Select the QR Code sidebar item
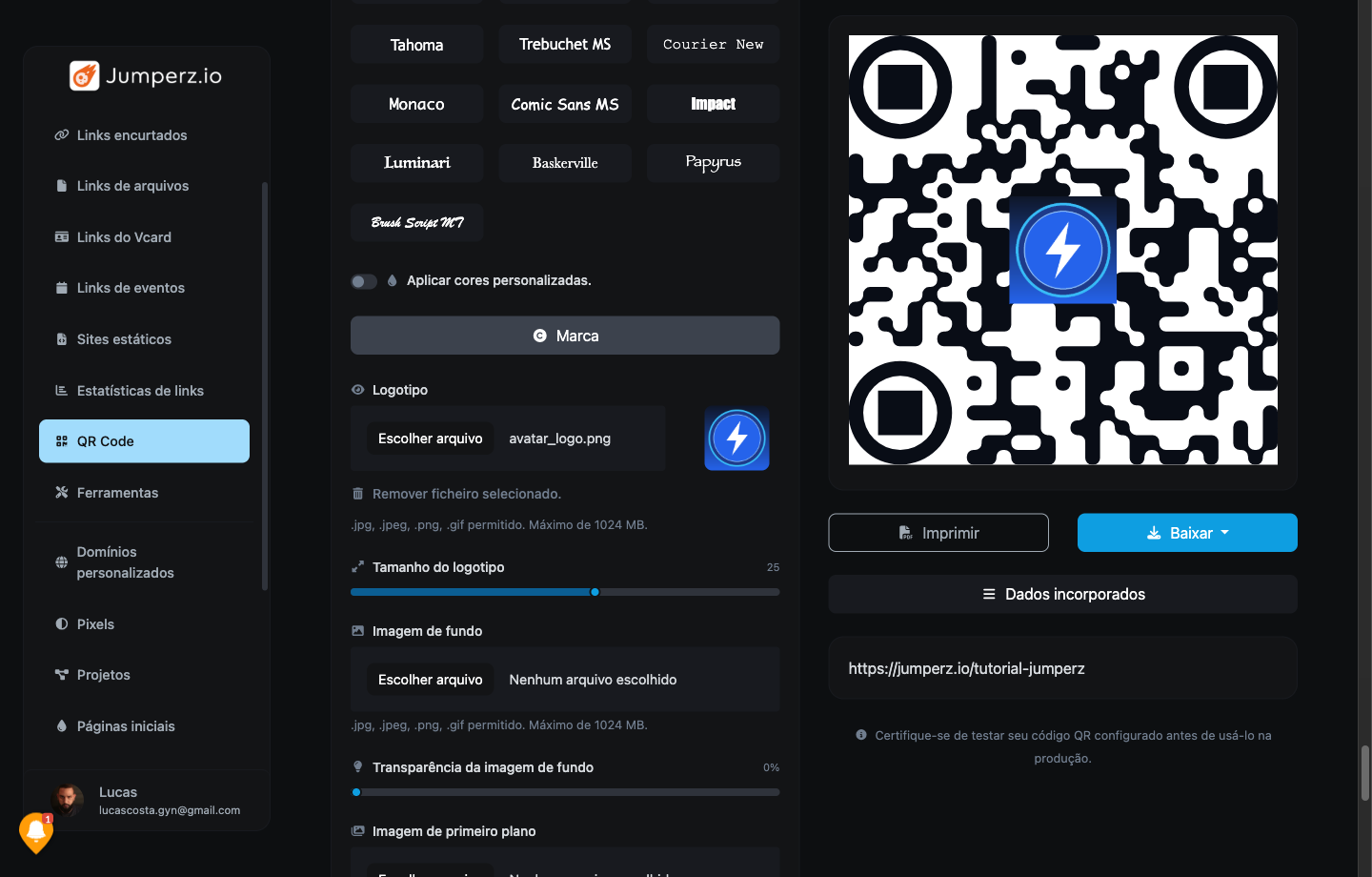This screenshot has height=877, width=1372. pos(144,441)
